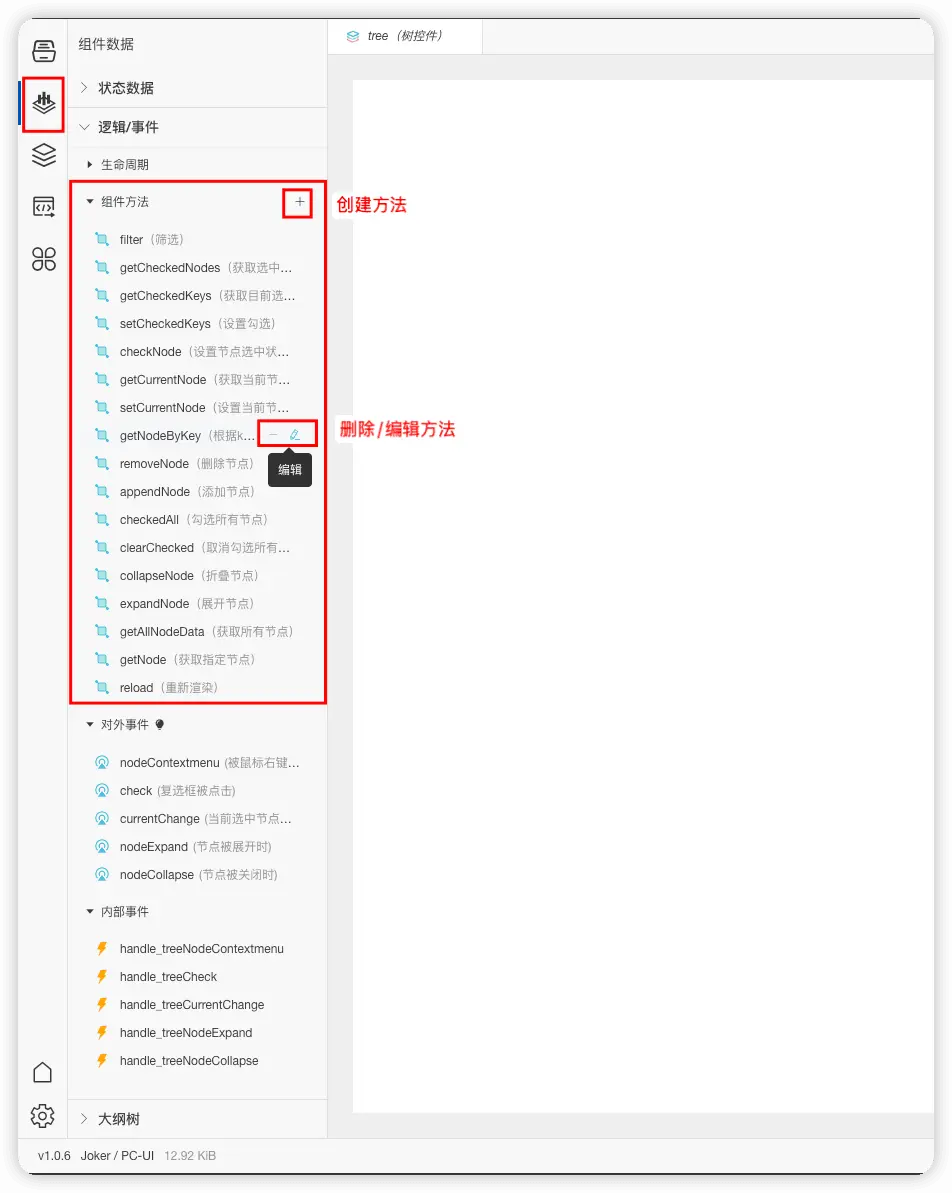Click the lightbulb hint beside 对外事件
The width and height of the screenshot is (952, 1193).
pyautogui.click(x=160, y=724)
